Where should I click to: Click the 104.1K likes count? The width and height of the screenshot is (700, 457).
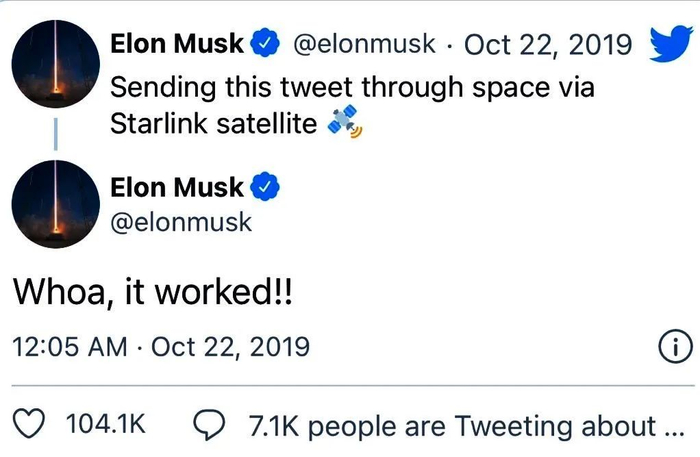106,425
